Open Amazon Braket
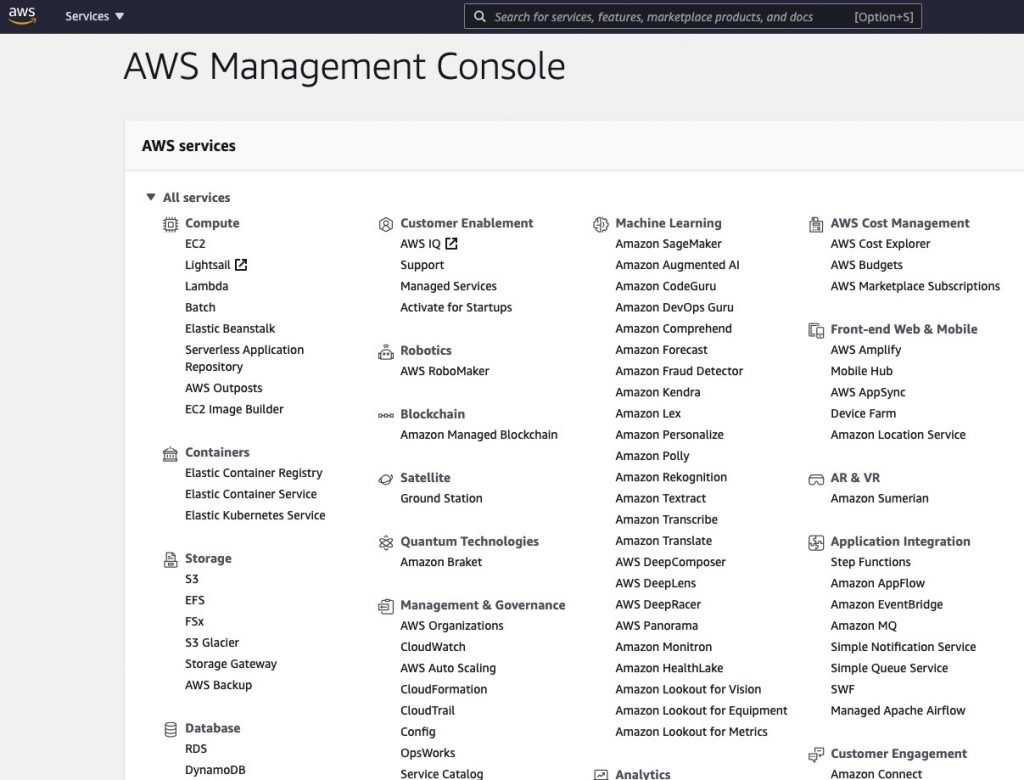 [x=441, y=562]
